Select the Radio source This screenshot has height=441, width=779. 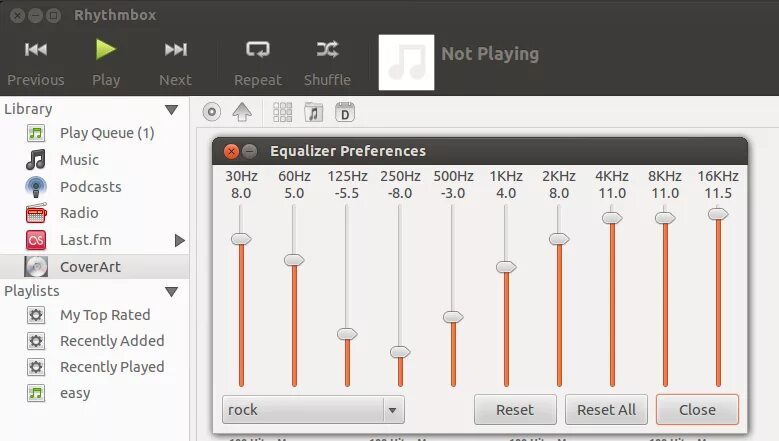click(x=79, y=213)
